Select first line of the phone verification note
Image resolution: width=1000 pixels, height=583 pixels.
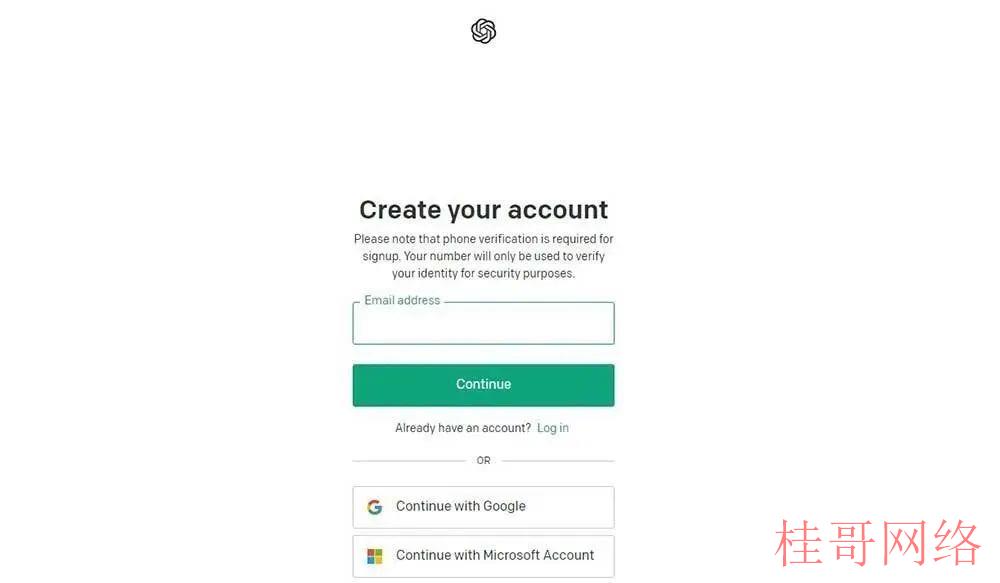coord(483,239)
